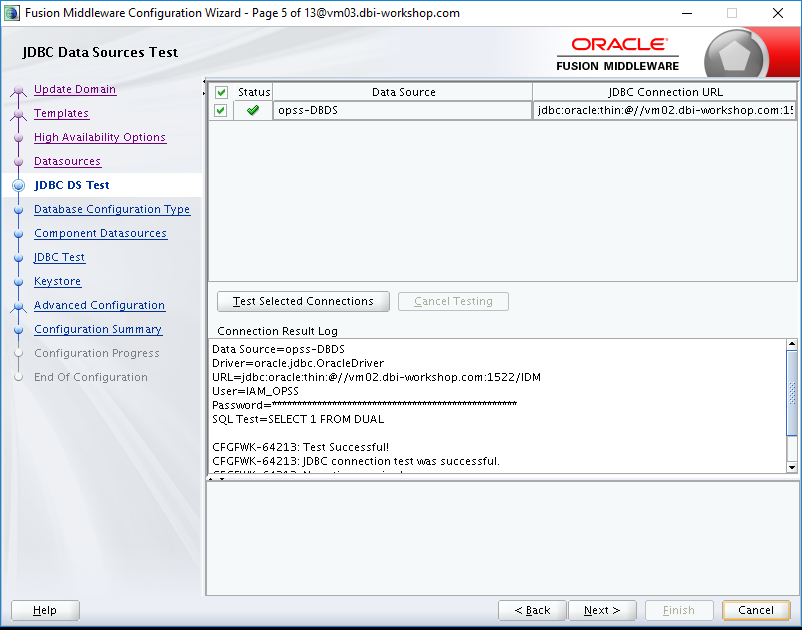The height and width of the screenshot is (630, 802).
Task: Uncheck the opss-DBDS data source checkbox
Action: [220, 110]
